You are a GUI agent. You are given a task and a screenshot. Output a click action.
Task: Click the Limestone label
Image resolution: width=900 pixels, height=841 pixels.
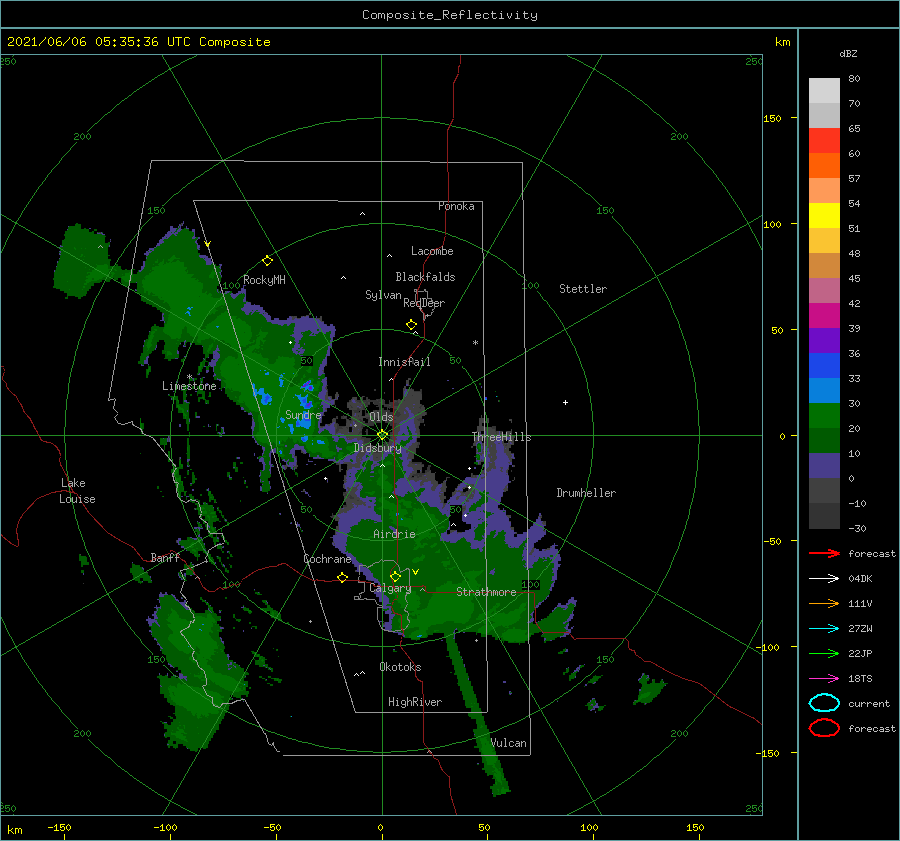(x=189, y=386)
